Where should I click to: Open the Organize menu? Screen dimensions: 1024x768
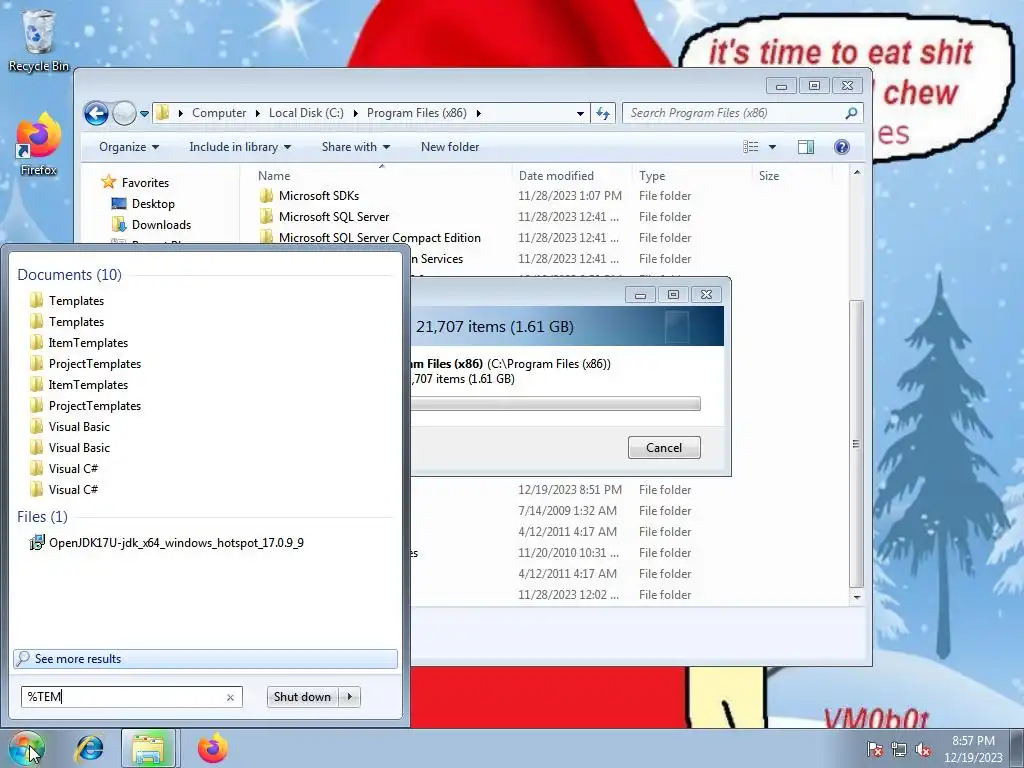pyautogui.click(x=129, y=147)
